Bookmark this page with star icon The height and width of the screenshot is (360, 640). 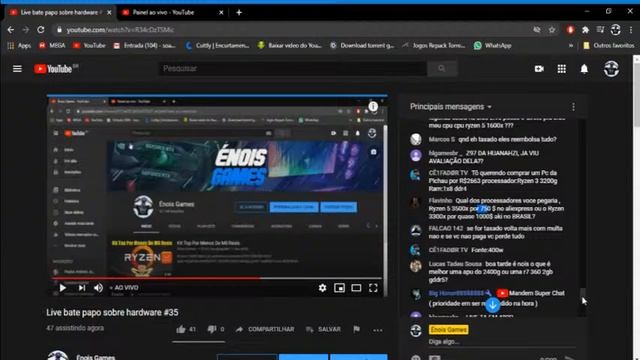[552, 30]
